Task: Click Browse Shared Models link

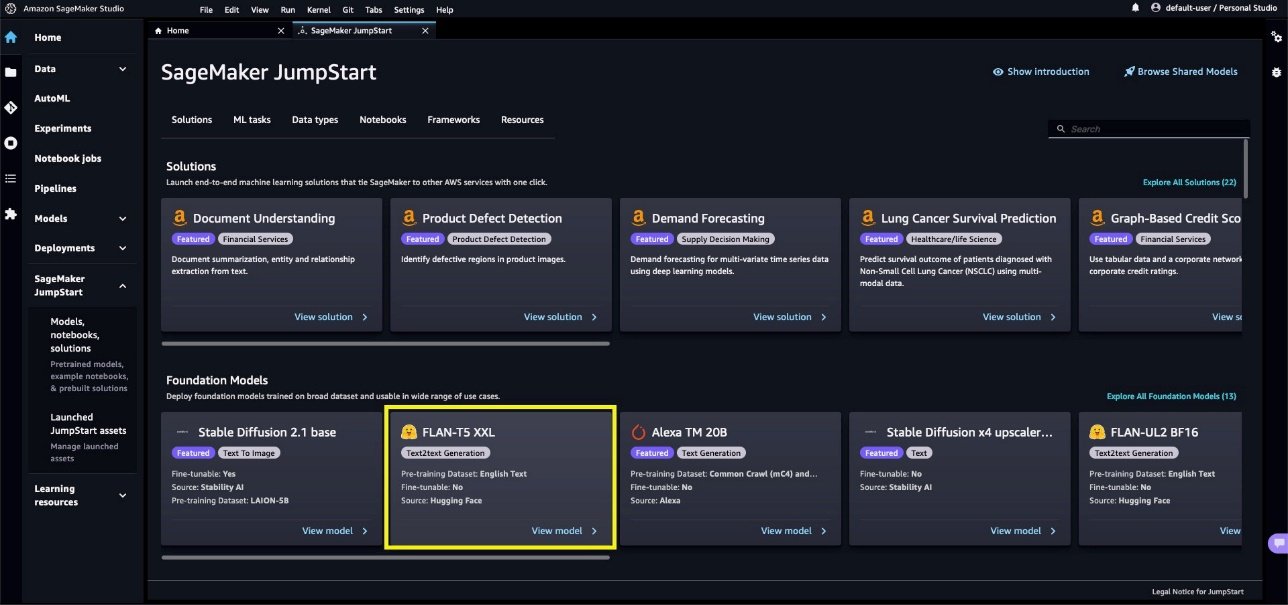Action: (1187, 72)
